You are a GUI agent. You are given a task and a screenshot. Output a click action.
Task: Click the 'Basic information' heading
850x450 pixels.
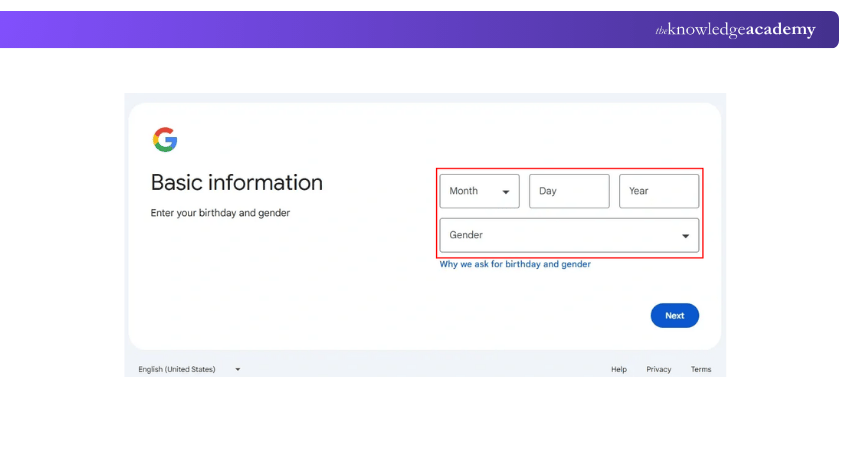237,183
